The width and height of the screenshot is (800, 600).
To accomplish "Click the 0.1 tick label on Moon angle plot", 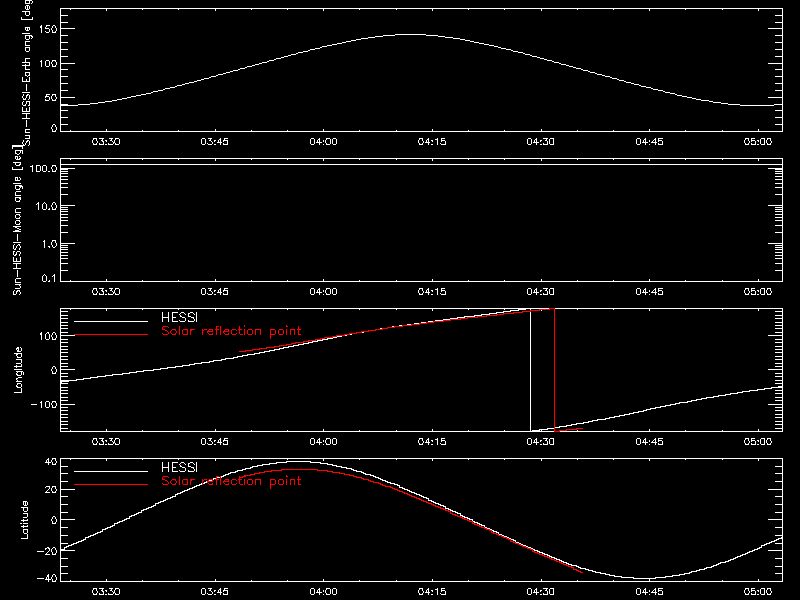I will [49, 278].
